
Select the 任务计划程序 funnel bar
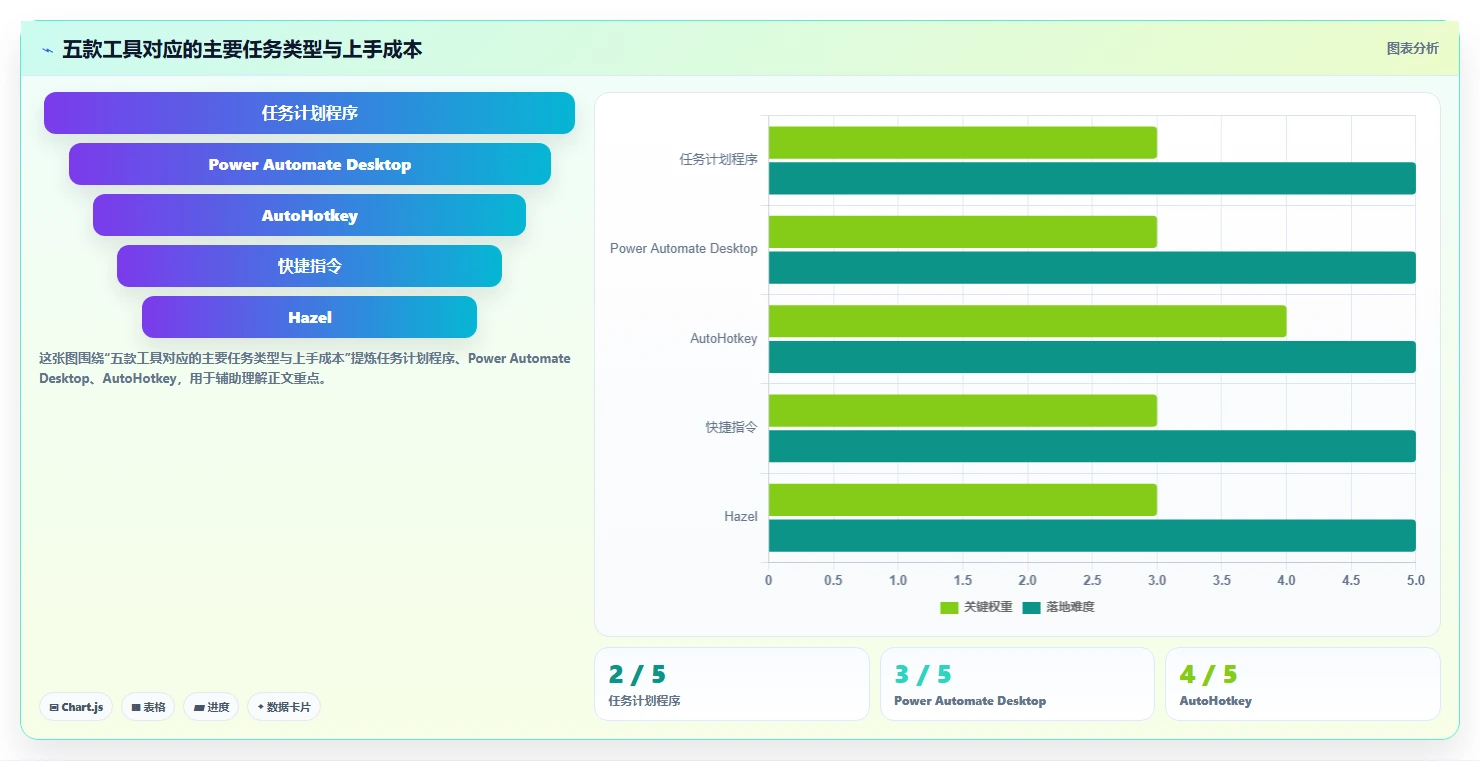(309, 113)
